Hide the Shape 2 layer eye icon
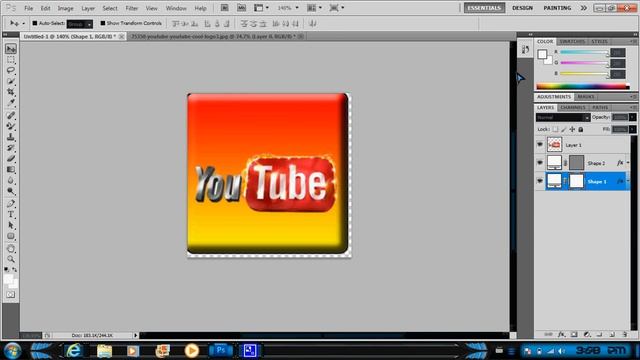Viewport: 640px width, 360px height. tap(540, 162)
